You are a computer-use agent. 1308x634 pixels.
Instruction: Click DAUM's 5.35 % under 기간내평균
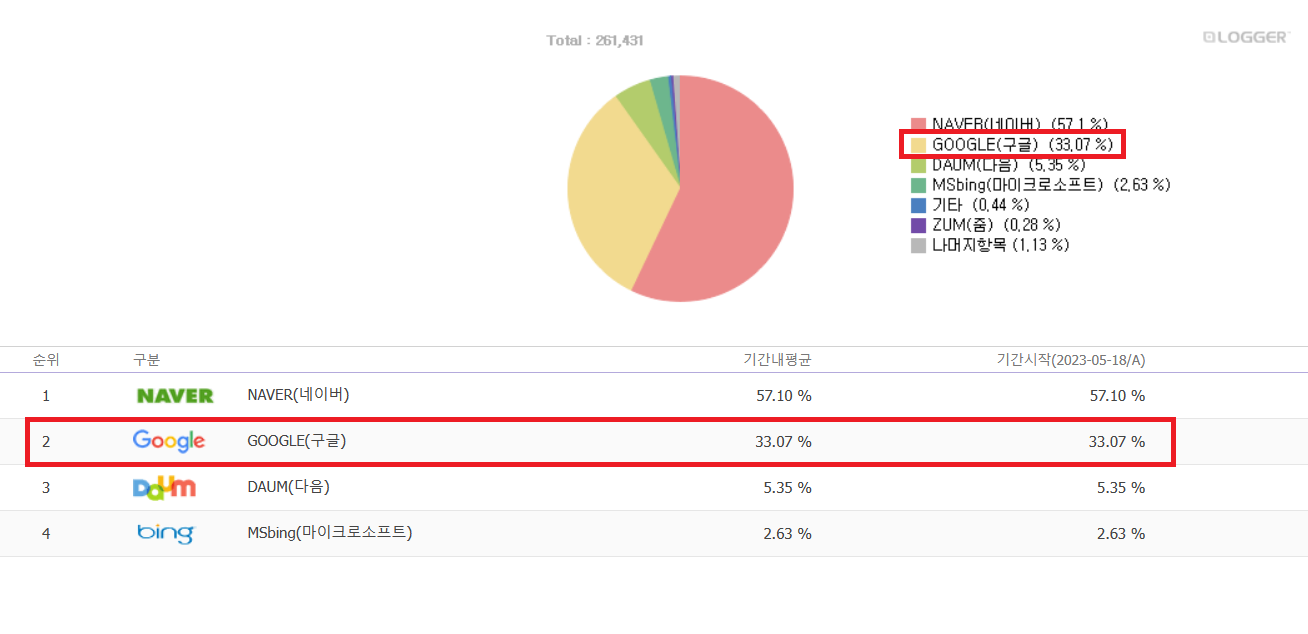788,488
